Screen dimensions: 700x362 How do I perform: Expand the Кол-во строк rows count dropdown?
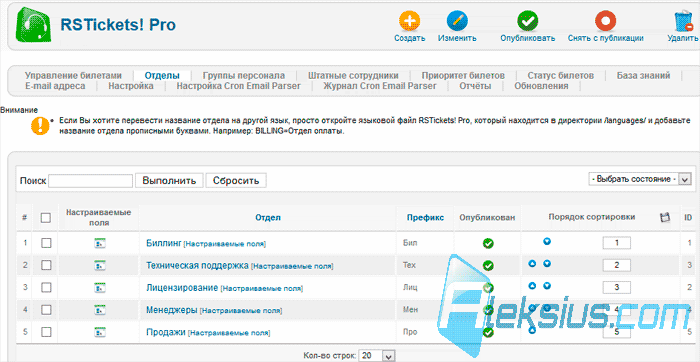coord(378,356)
